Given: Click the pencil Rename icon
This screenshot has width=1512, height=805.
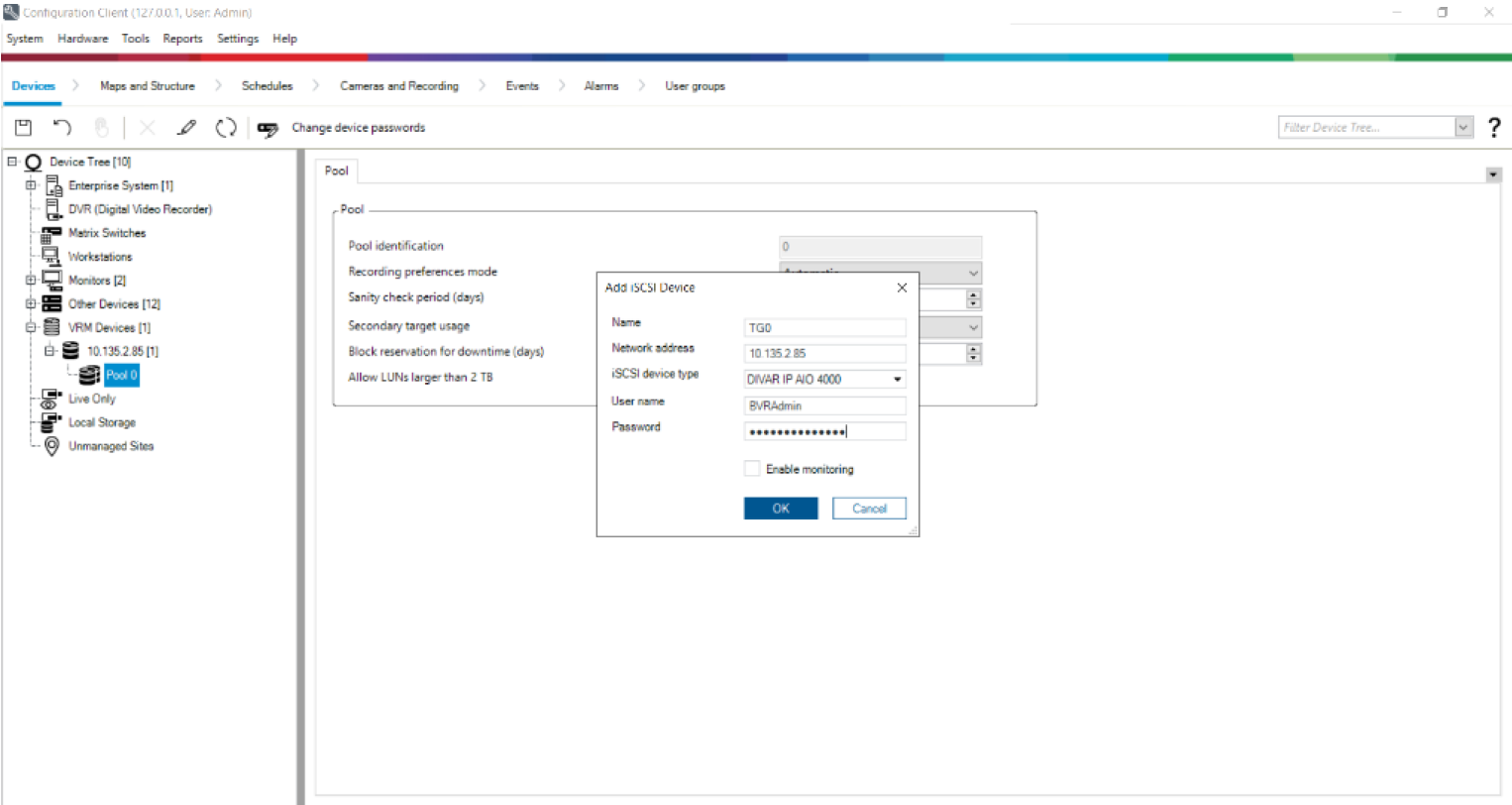Looking at the screenshot, I should [x=186, y=127].
